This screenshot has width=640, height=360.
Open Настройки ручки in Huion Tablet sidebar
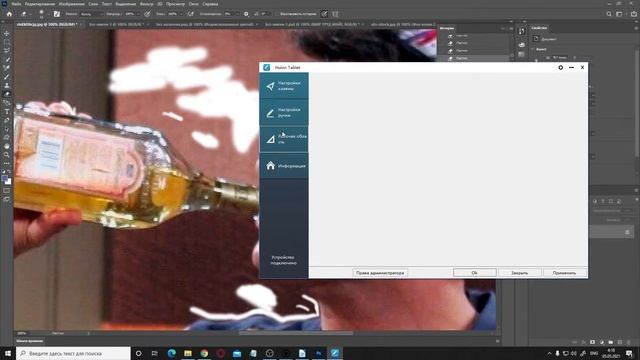[x=284, y=113]
